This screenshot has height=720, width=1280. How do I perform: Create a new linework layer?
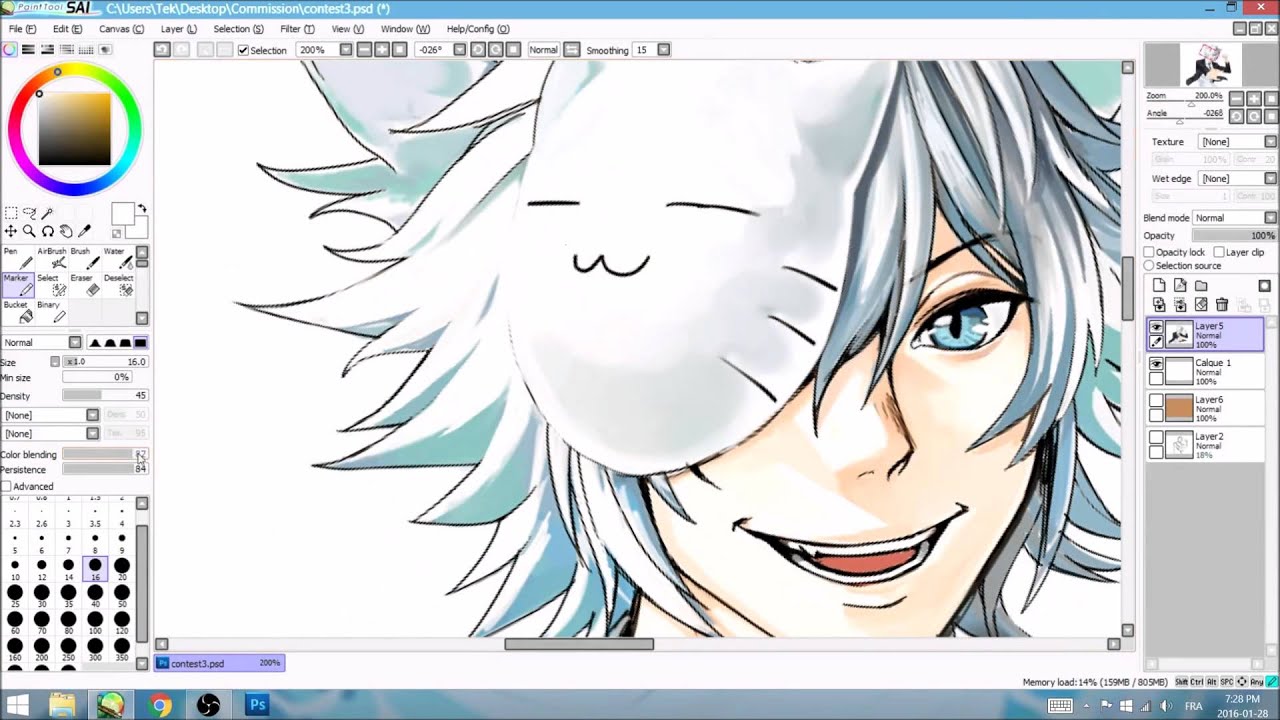(x=1180, y=286)
